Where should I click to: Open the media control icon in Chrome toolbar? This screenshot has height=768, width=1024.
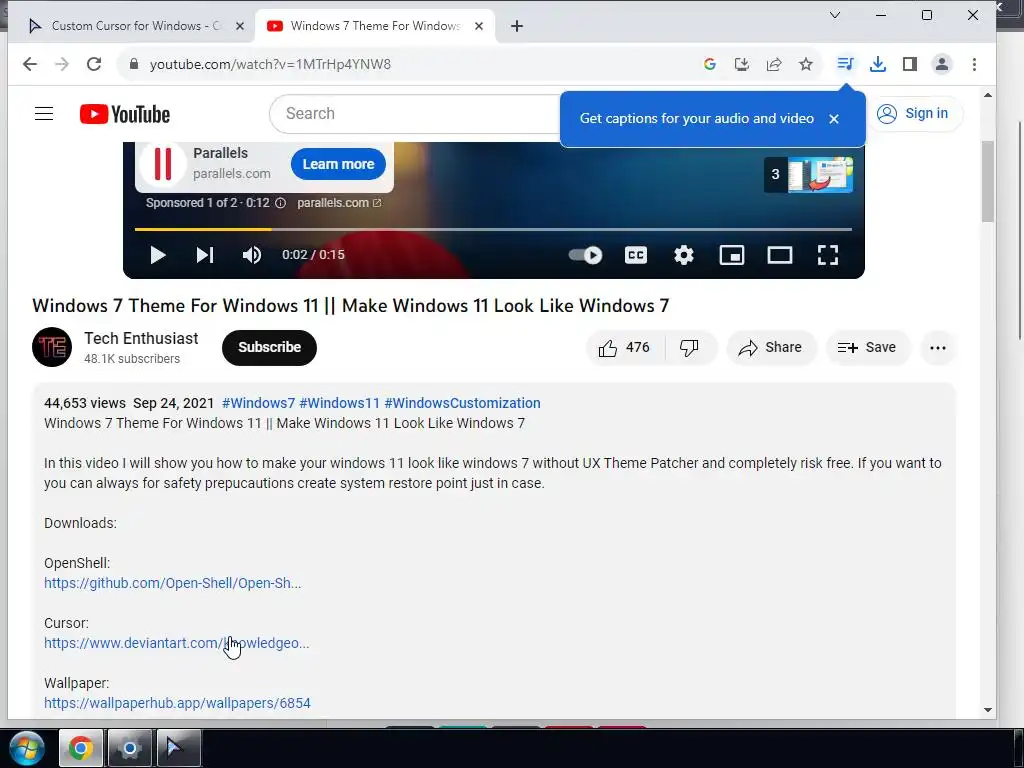coord(845,64)
